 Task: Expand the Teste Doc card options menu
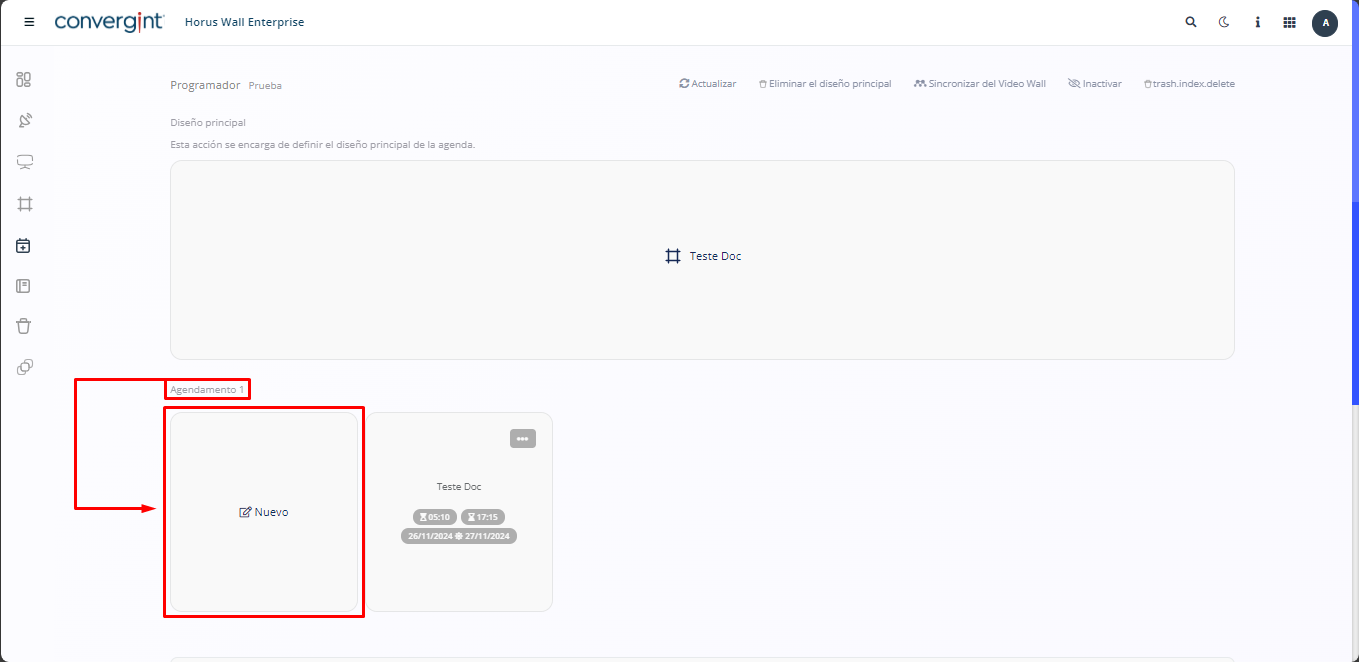[522, 439]
